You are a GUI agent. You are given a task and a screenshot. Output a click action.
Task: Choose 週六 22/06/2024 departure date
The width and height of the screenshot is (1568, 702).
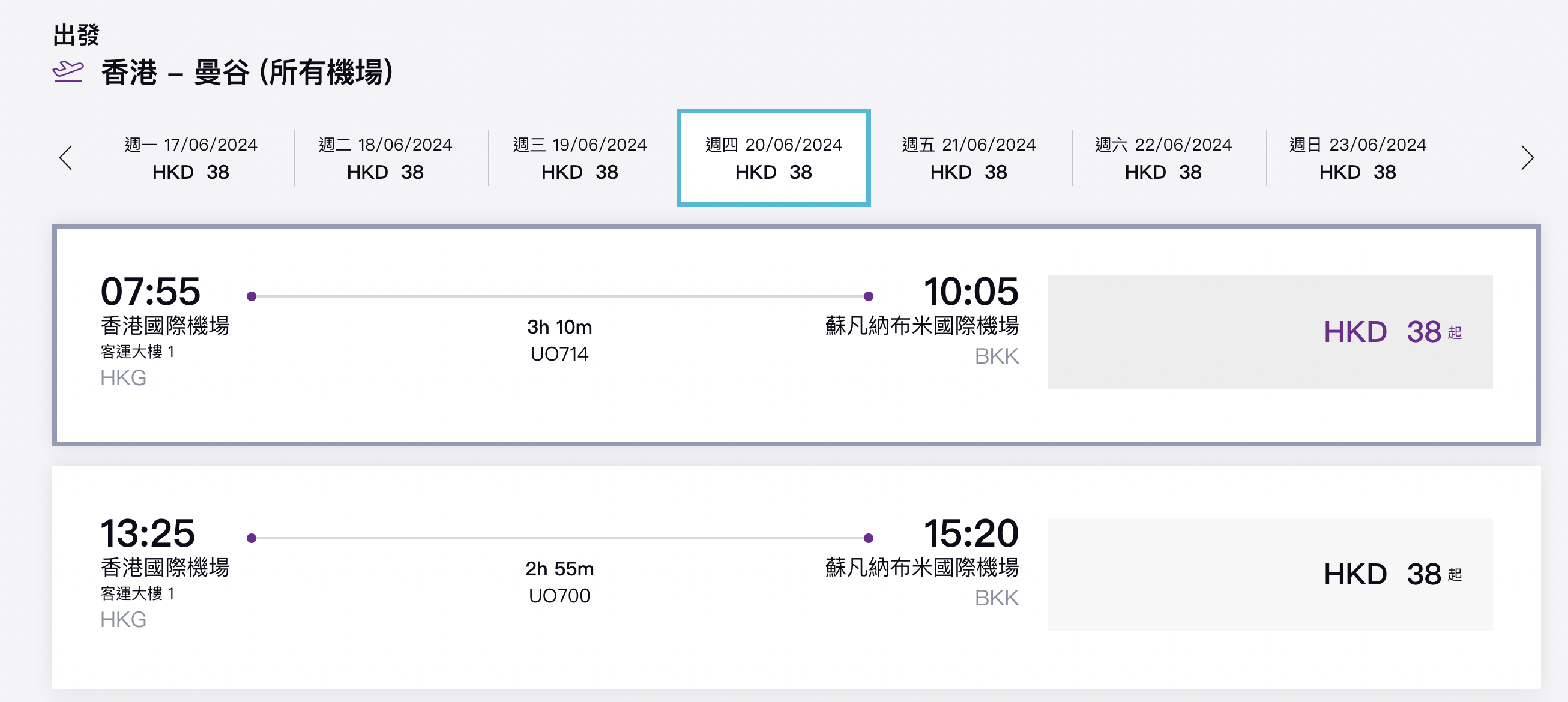coord(1163,158)
